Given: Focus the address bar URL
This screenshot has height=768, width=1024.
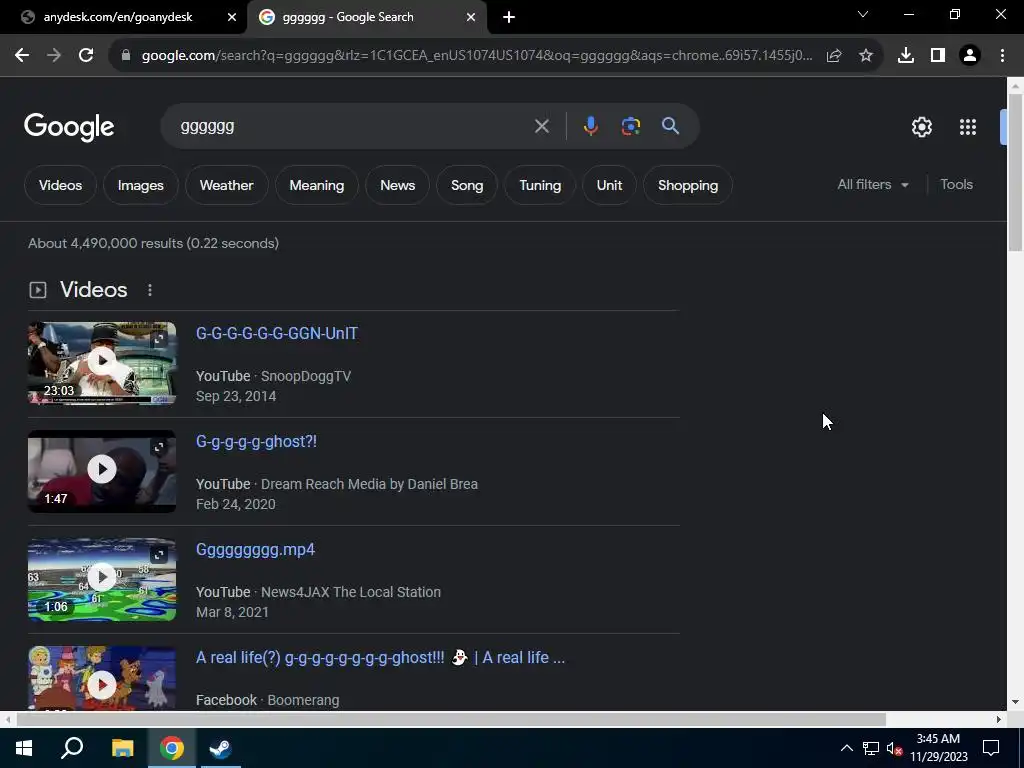Looking at the screenshot, I should 477,56.
